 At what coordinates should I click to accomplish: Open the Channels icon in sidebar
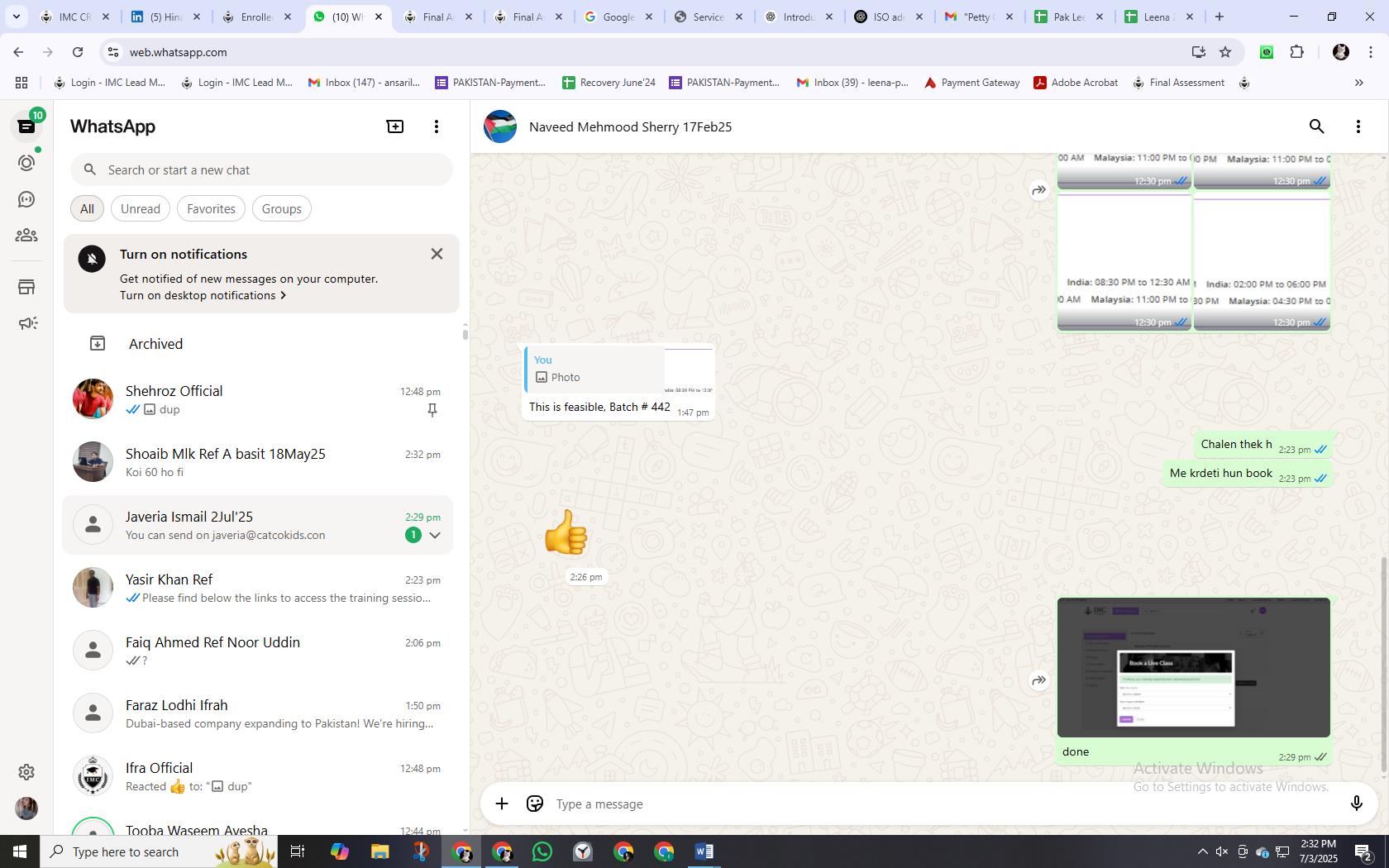[26, 199]
